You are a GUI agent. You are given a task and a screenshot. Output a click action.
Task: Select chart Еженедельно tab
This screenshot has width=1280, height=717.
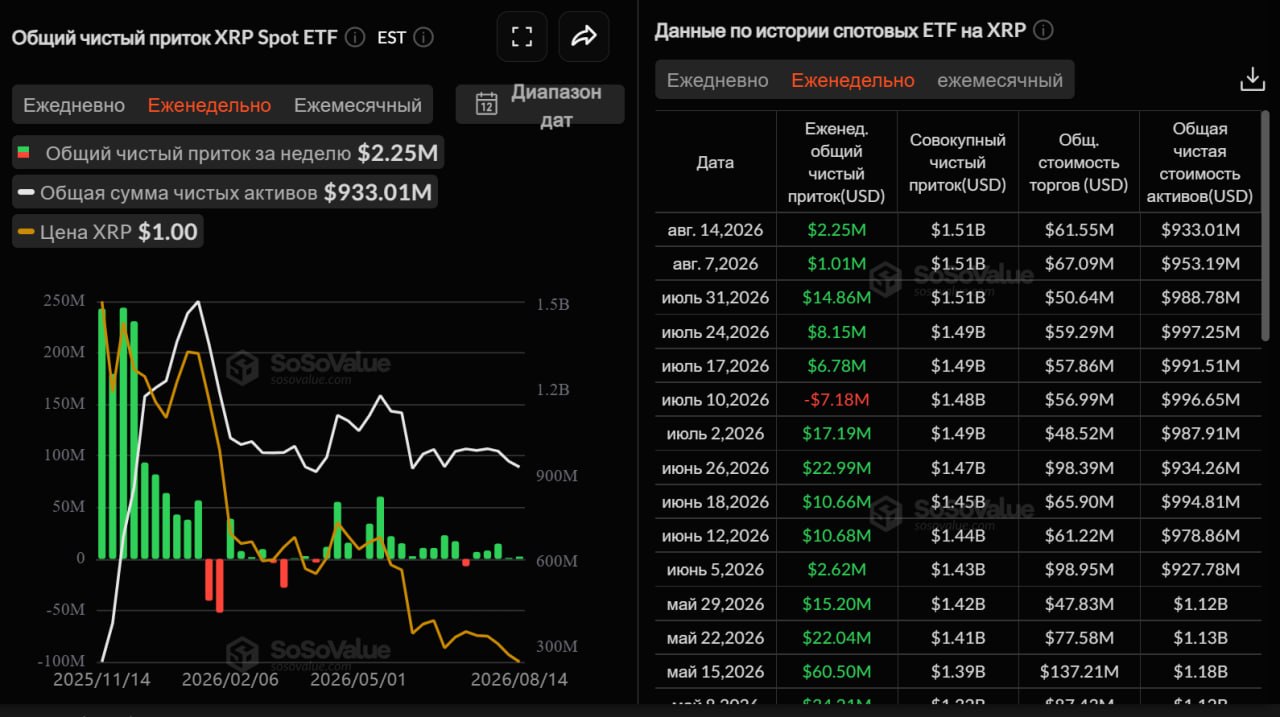click(x=209, y=105)
